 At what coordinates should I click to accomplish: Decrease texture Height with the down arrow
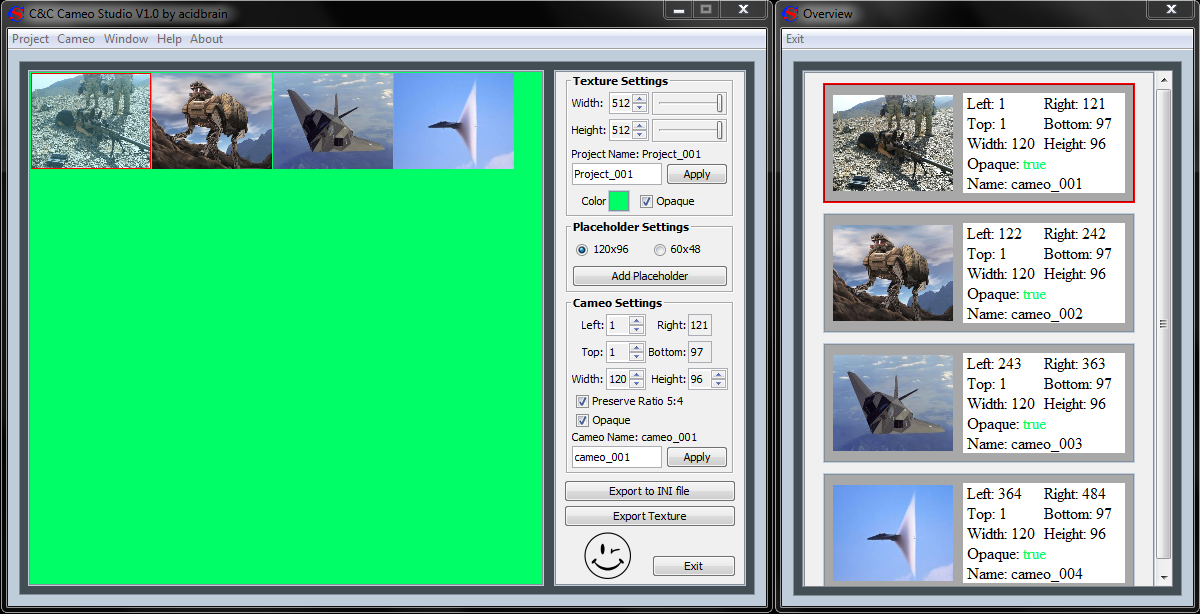pyautogui.click(x=640, y=135)
